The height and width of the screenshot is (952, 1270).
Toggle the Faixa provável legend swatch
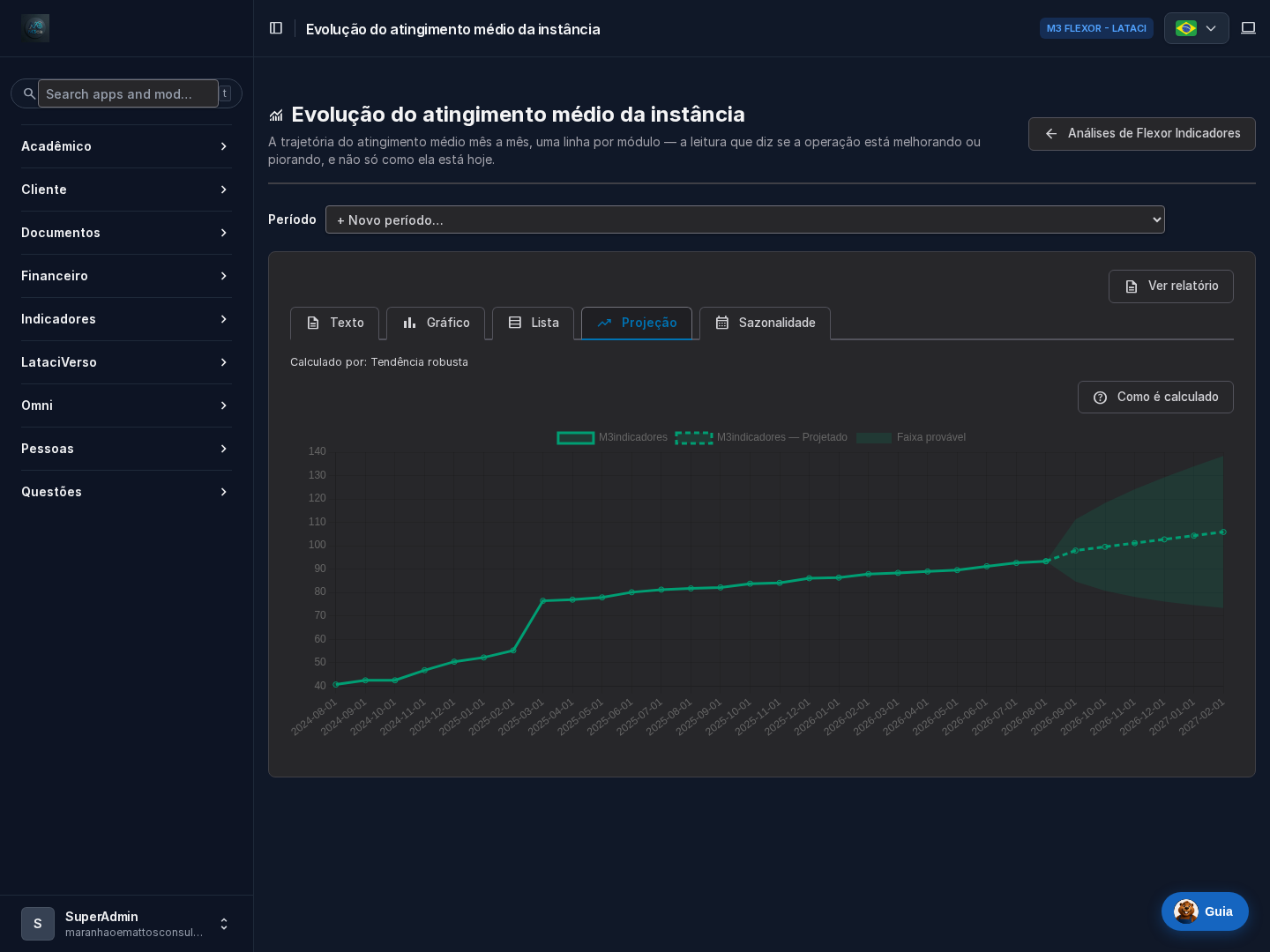point(874,438)
